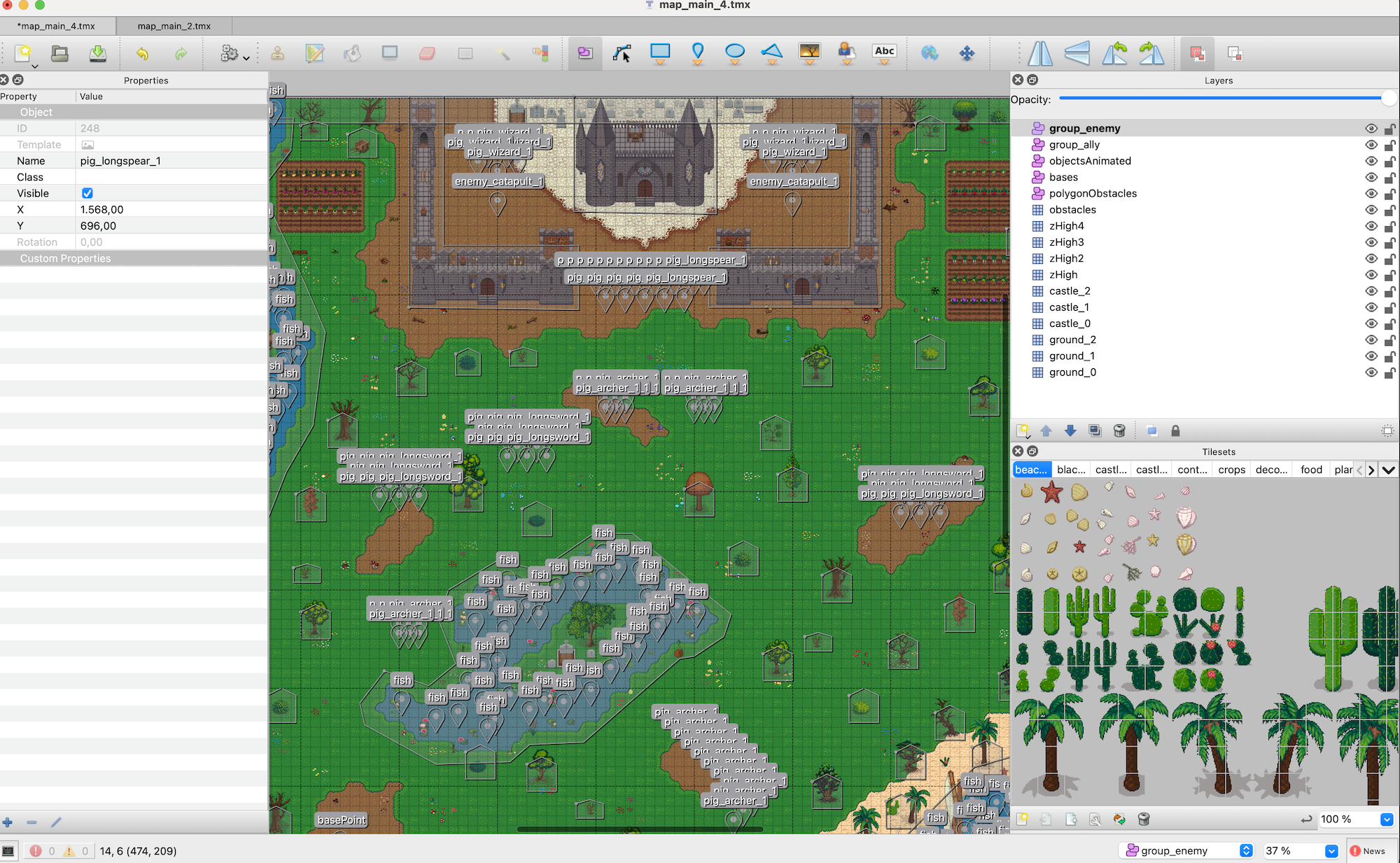Click the New file toolbar icon
The width and height of the screenshot is (1400, 863).
tap(23, 53)
